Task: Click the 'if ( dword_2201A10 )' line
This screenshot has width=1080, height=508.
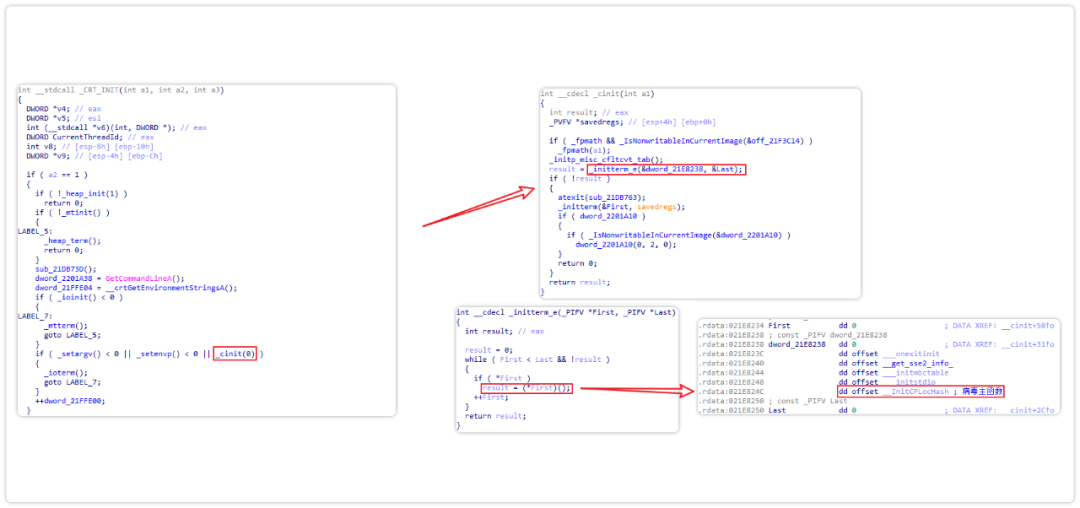Action: 601,216
